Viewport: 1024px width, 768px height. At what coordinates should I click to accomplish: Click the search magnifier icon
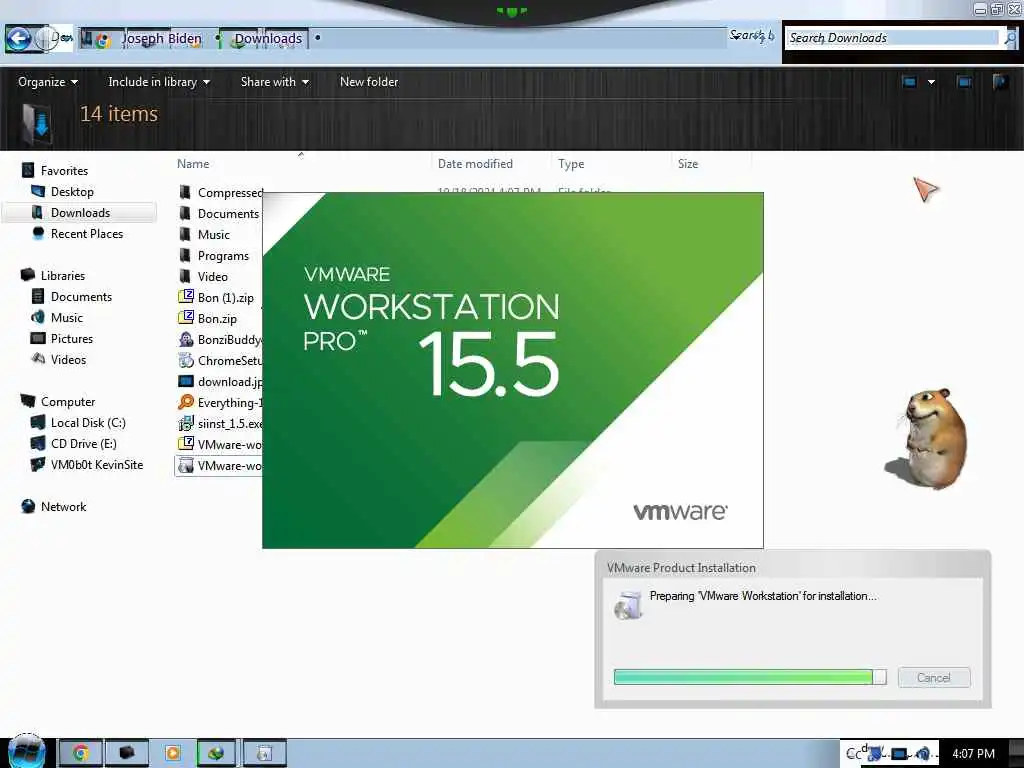[1010, 39]
